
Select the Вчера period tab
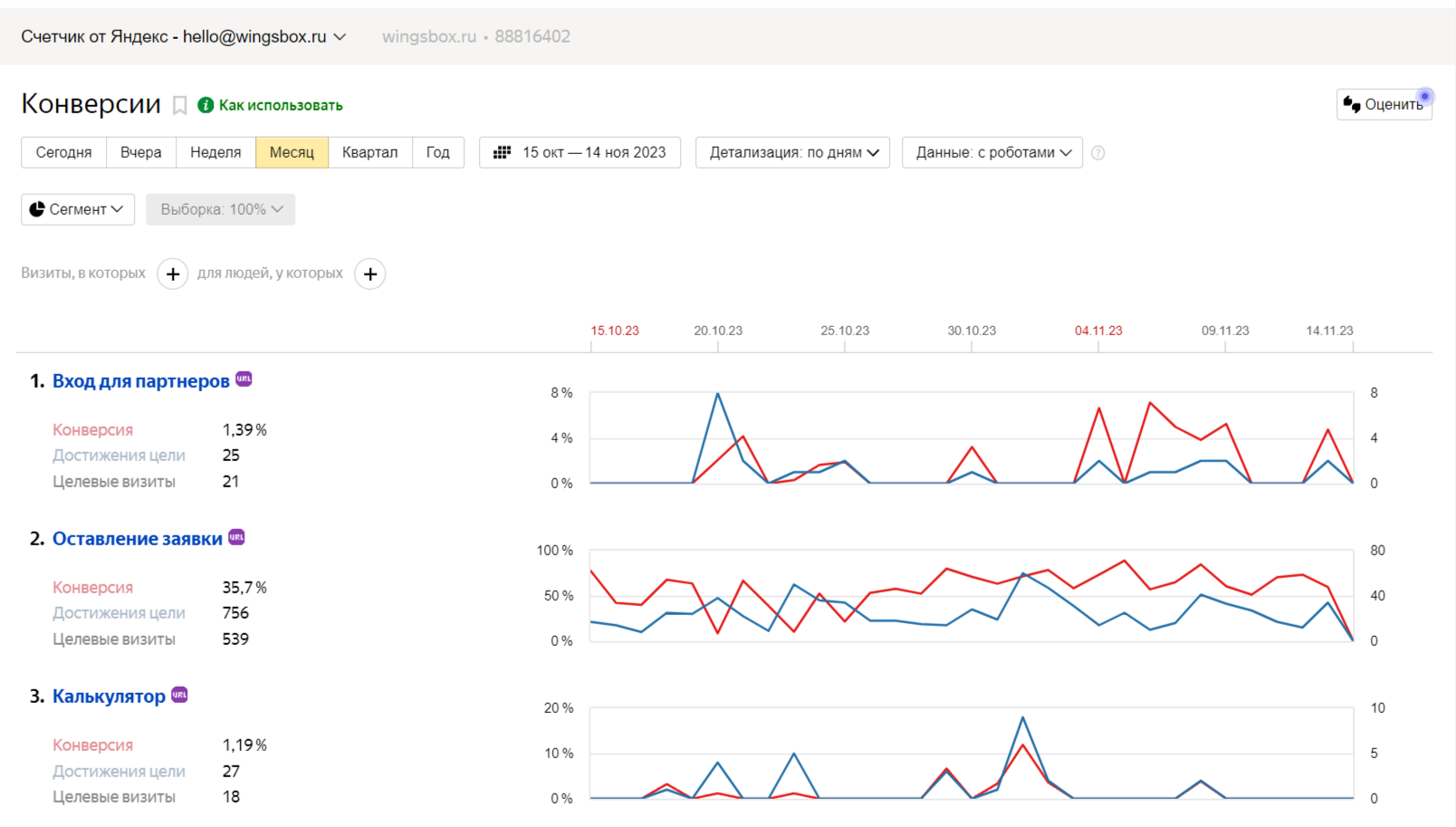coord(140,152)
